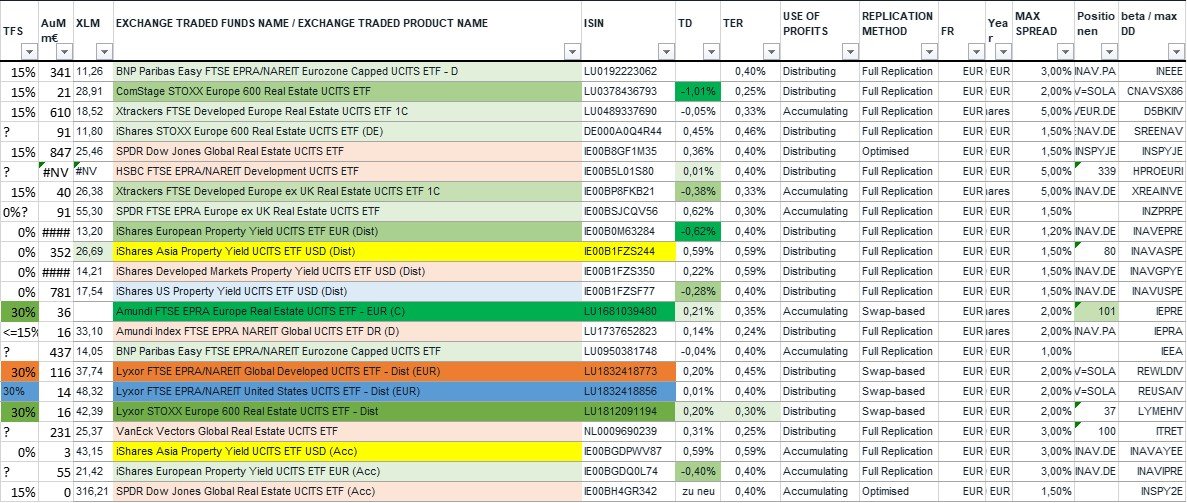
Task: Select the green -1,01% TD cell
Action: (697, 91)
